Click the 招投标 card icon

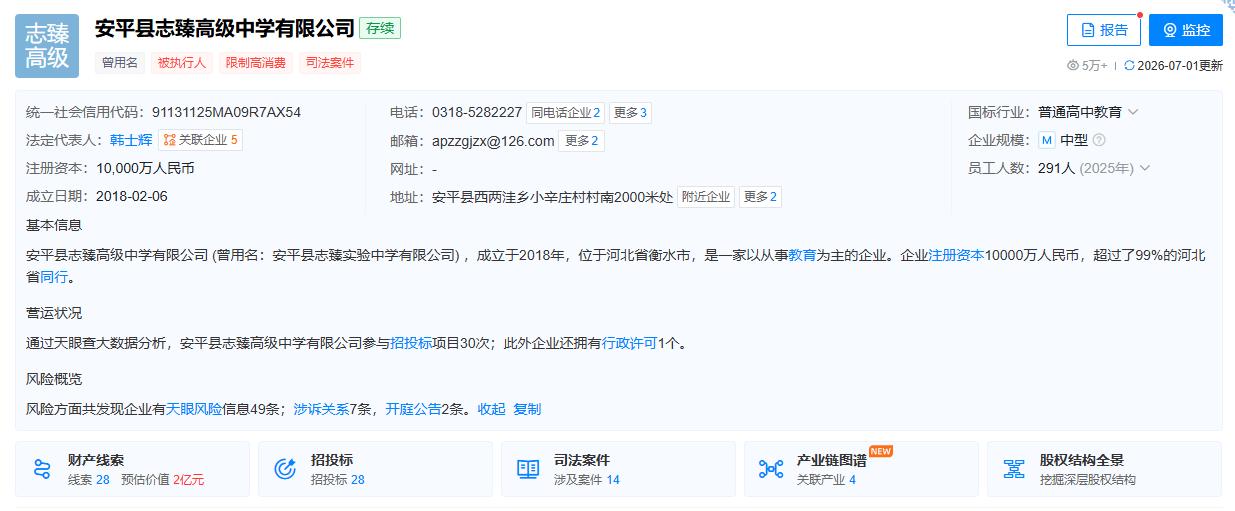285,469
